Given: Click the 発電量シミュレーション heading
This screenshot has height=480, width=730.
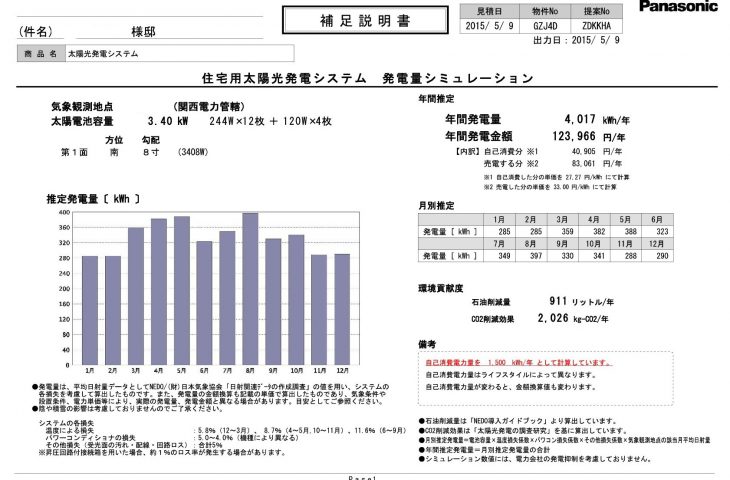Looking at the screenshot, I should pos(458,78).
